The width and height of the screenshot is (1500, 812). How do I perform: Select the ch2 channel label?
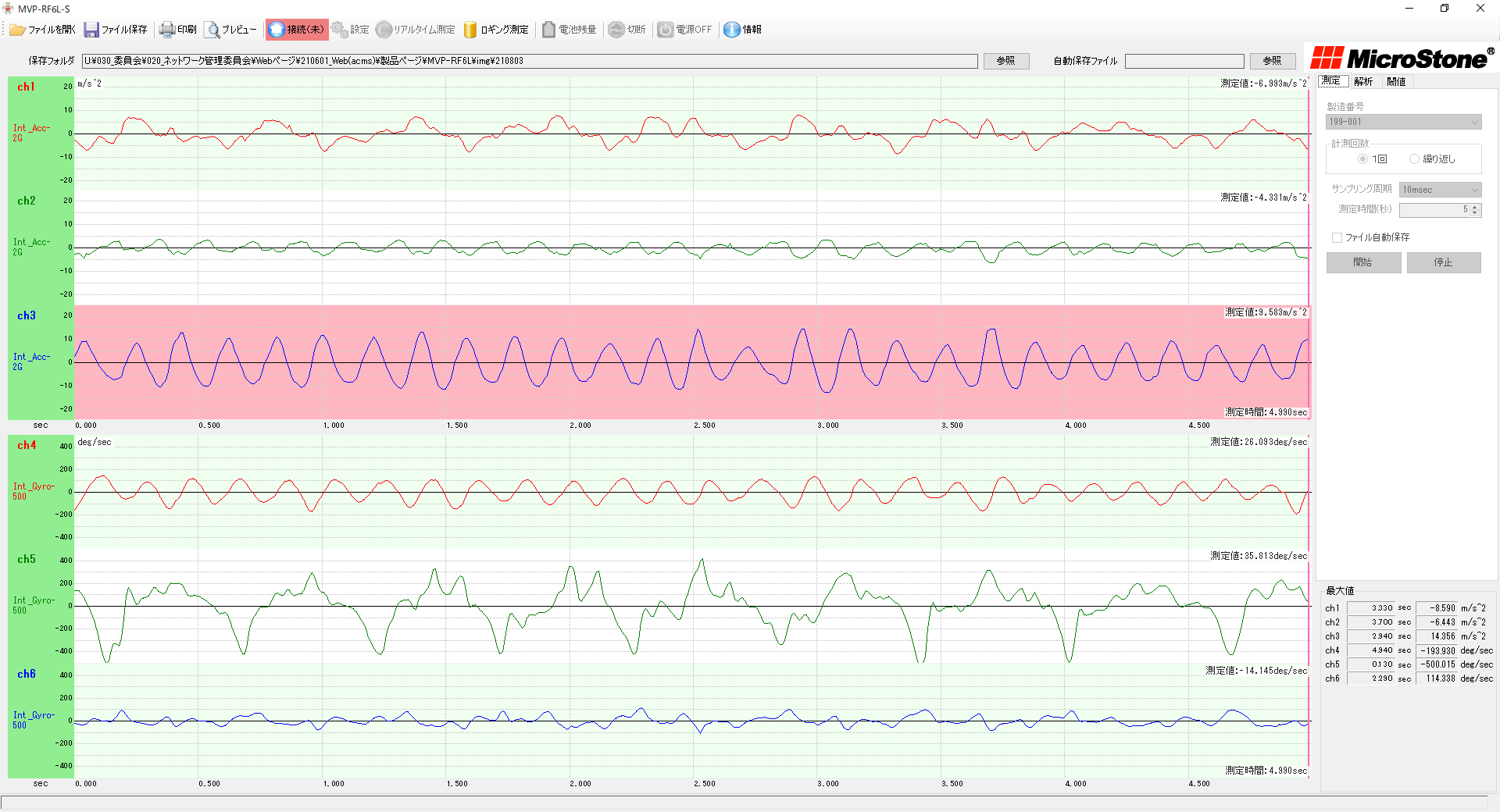[27, 201]
